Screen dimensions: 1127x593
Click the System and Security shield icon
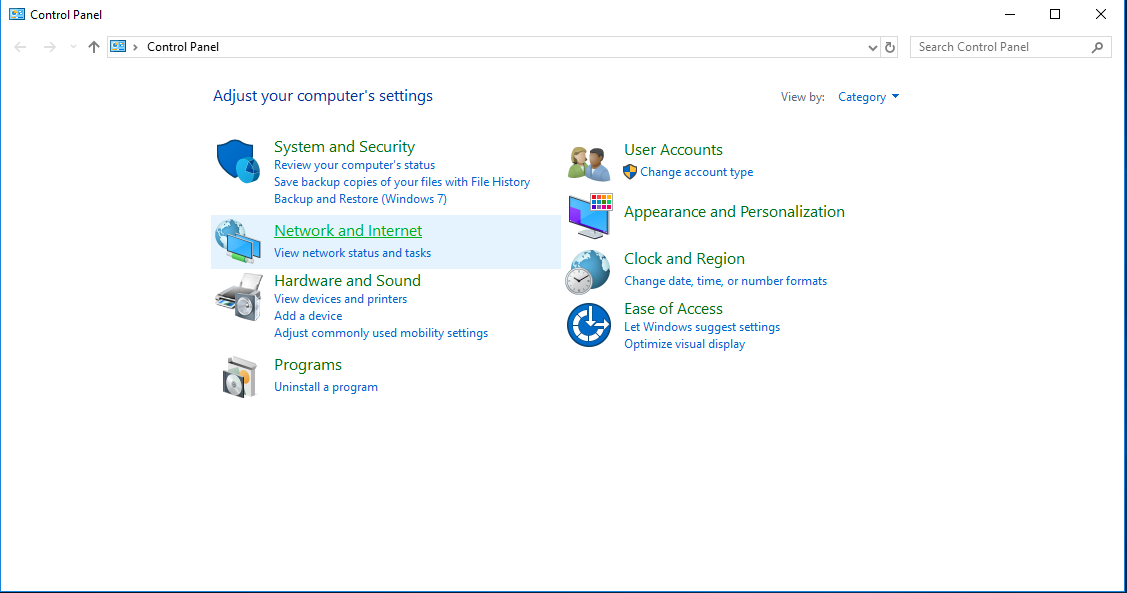(238, 159)
